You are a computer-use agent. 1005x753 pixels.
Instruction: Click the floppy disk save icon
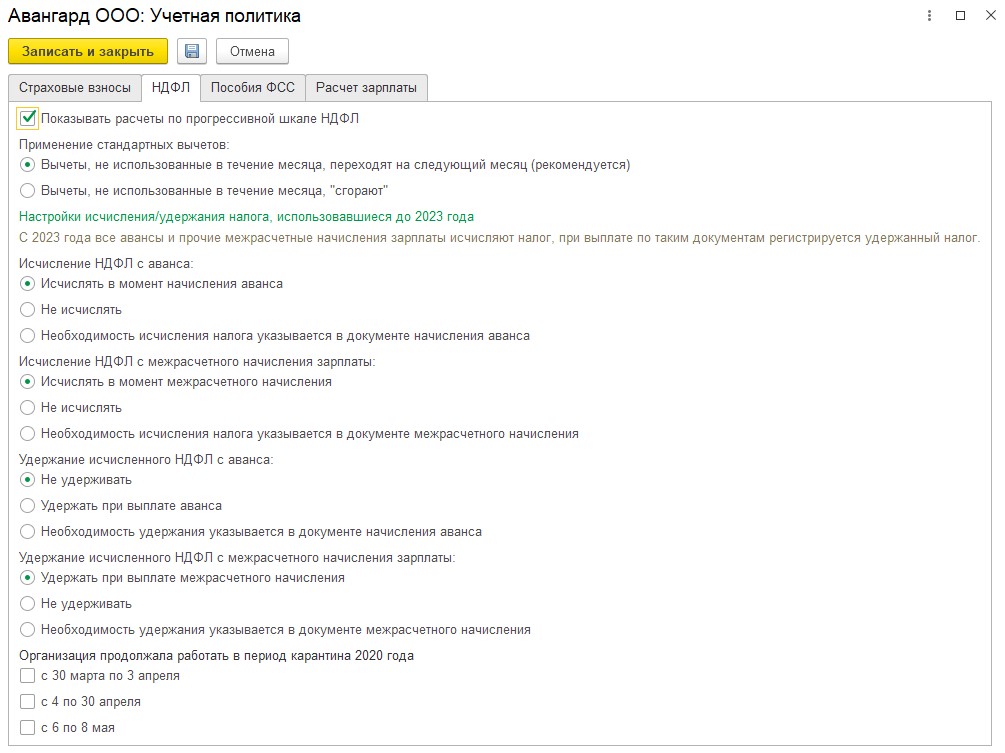click(x=192, y=51)
